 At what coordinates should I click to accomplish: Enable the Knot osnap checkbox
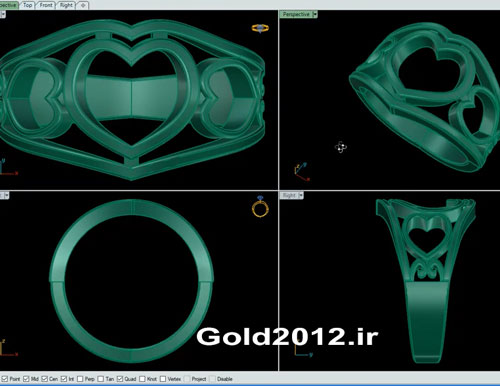pyautogui.click(x=142, y=379)
